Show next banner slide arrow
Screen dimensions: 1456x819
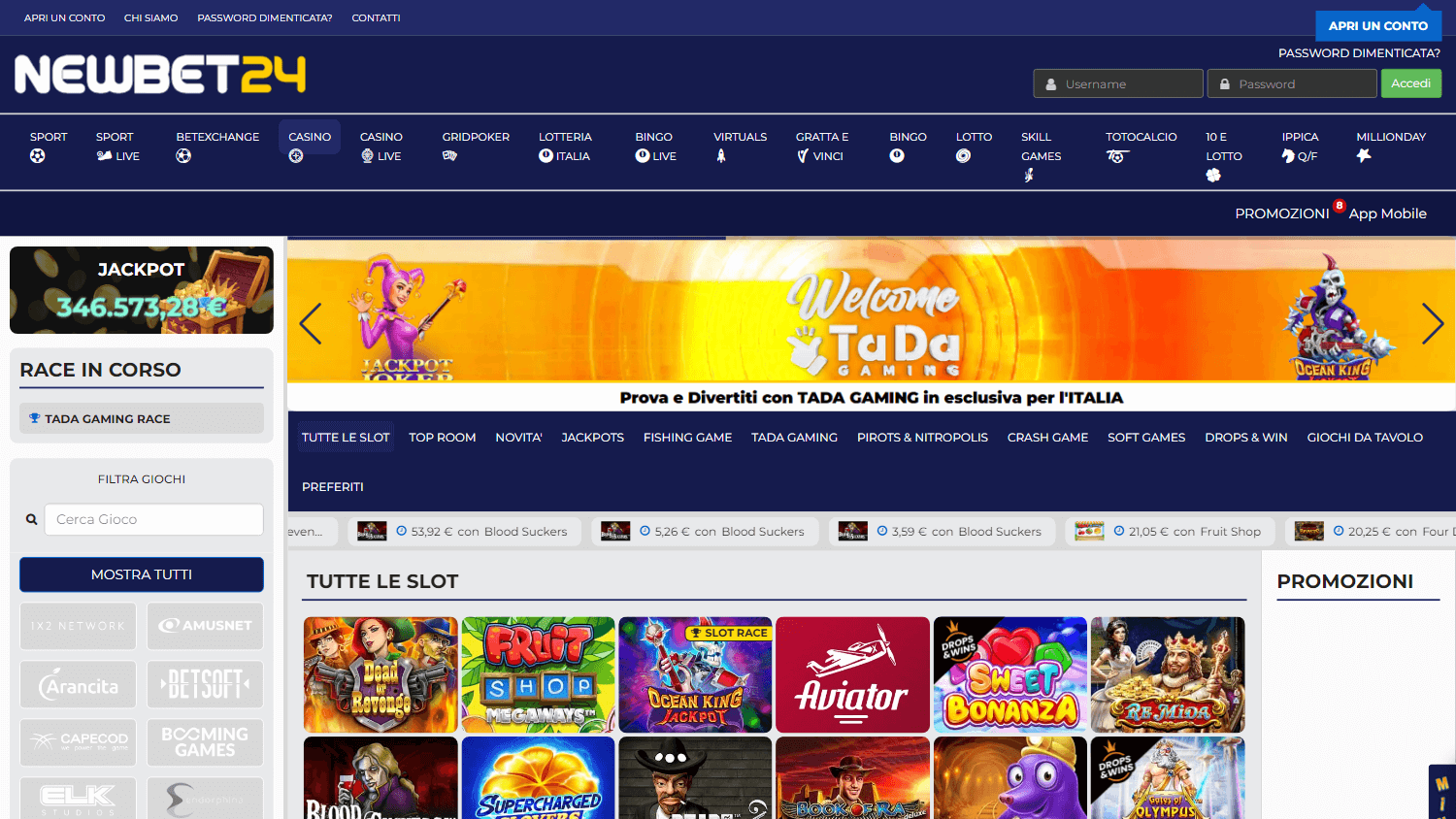pos(1433,324)
